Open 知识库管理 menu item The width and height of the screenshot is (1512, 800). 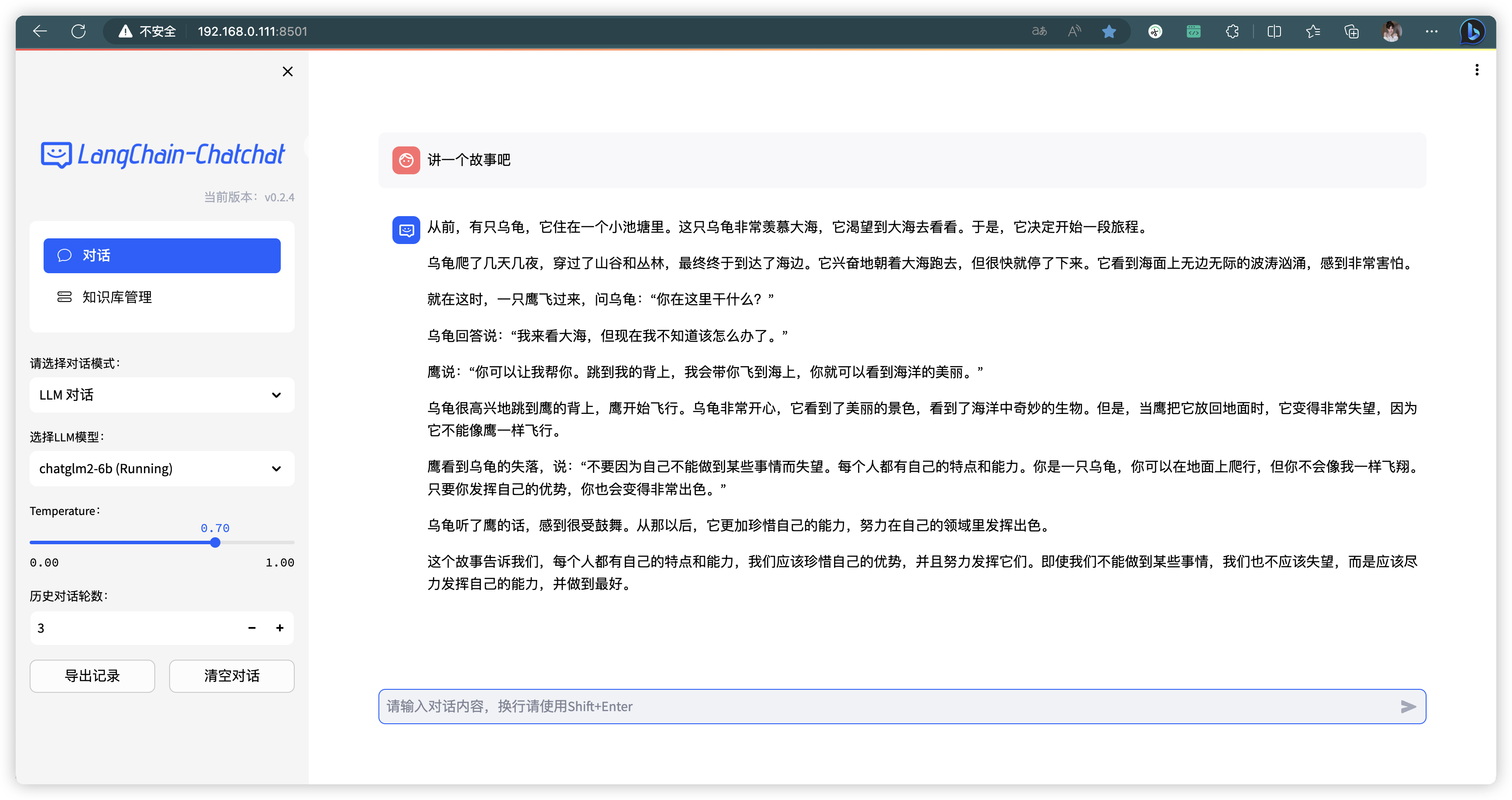point(117,297)
